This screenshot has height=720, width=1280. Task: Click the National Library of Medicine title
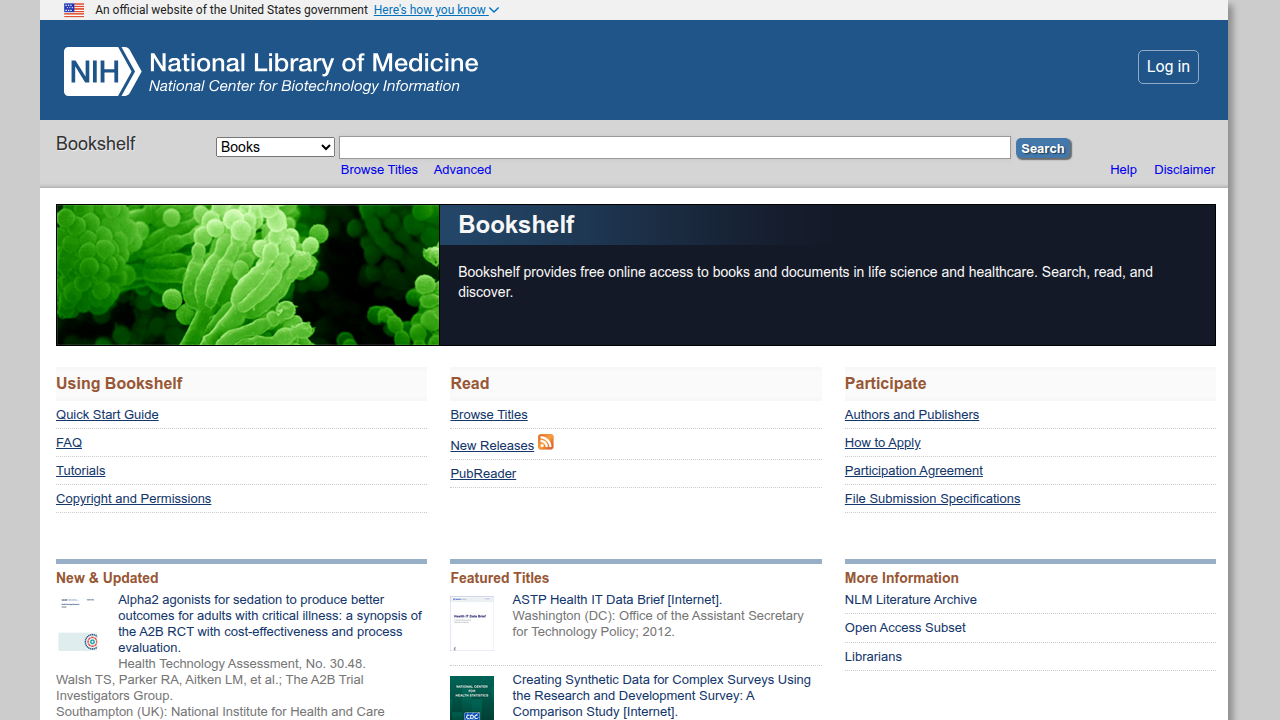click(313, 63)
